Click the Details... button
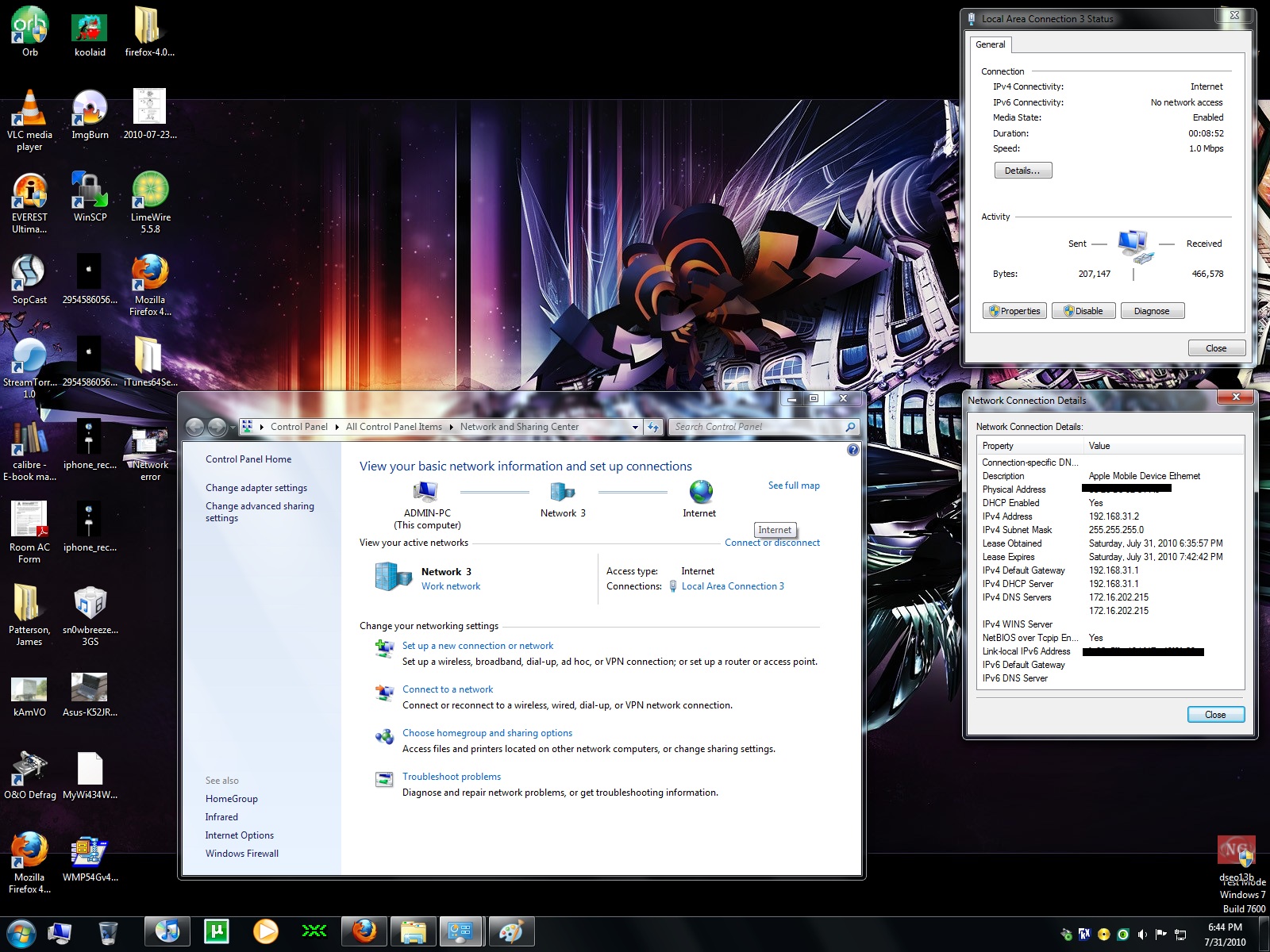The image size is (1270, 952). (x=1022, y=171)
